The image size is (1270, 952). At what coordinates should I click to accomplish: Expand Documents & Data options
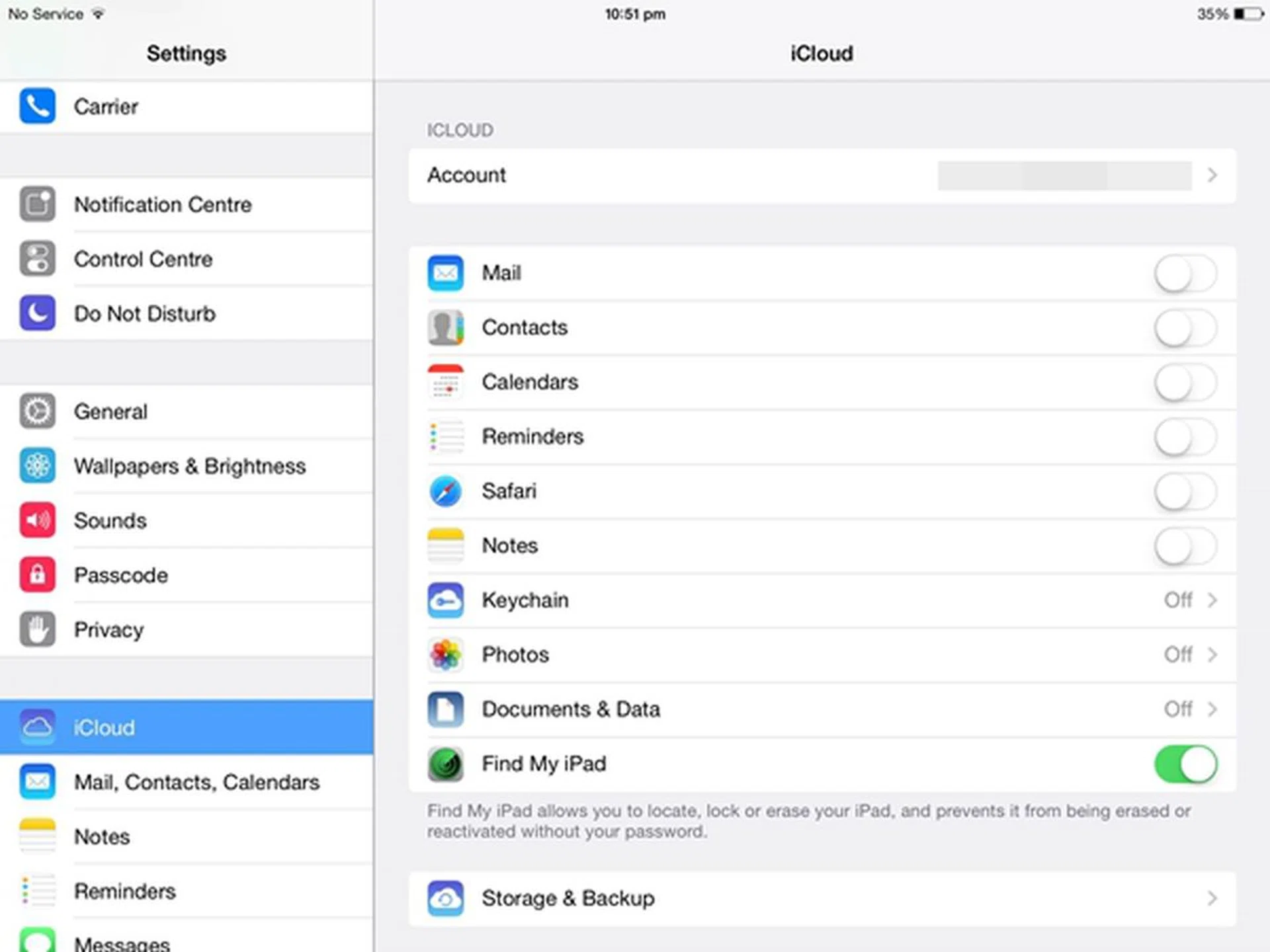click(1212, 709)
